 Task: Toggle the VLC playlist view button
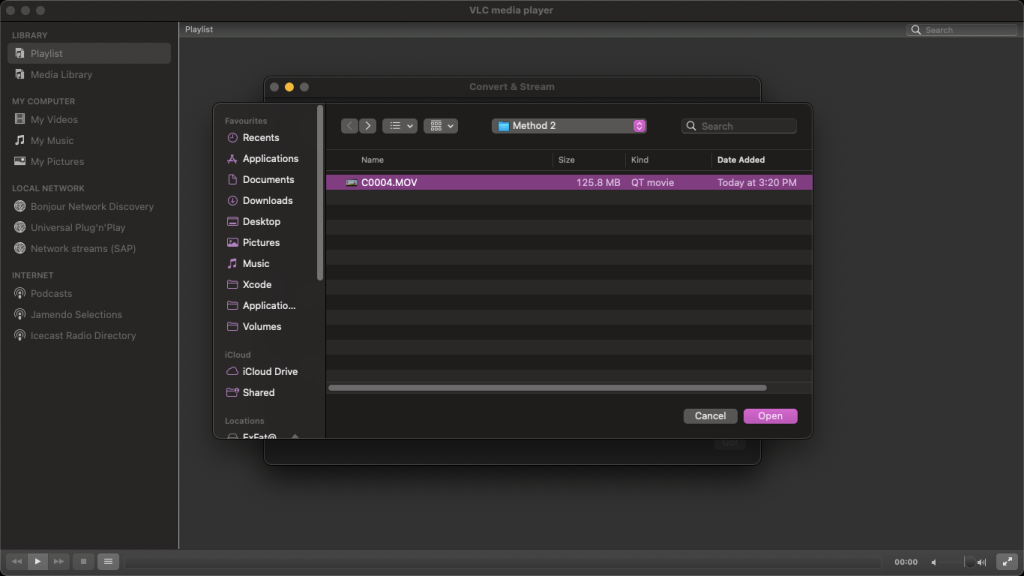tap(108, 562)
